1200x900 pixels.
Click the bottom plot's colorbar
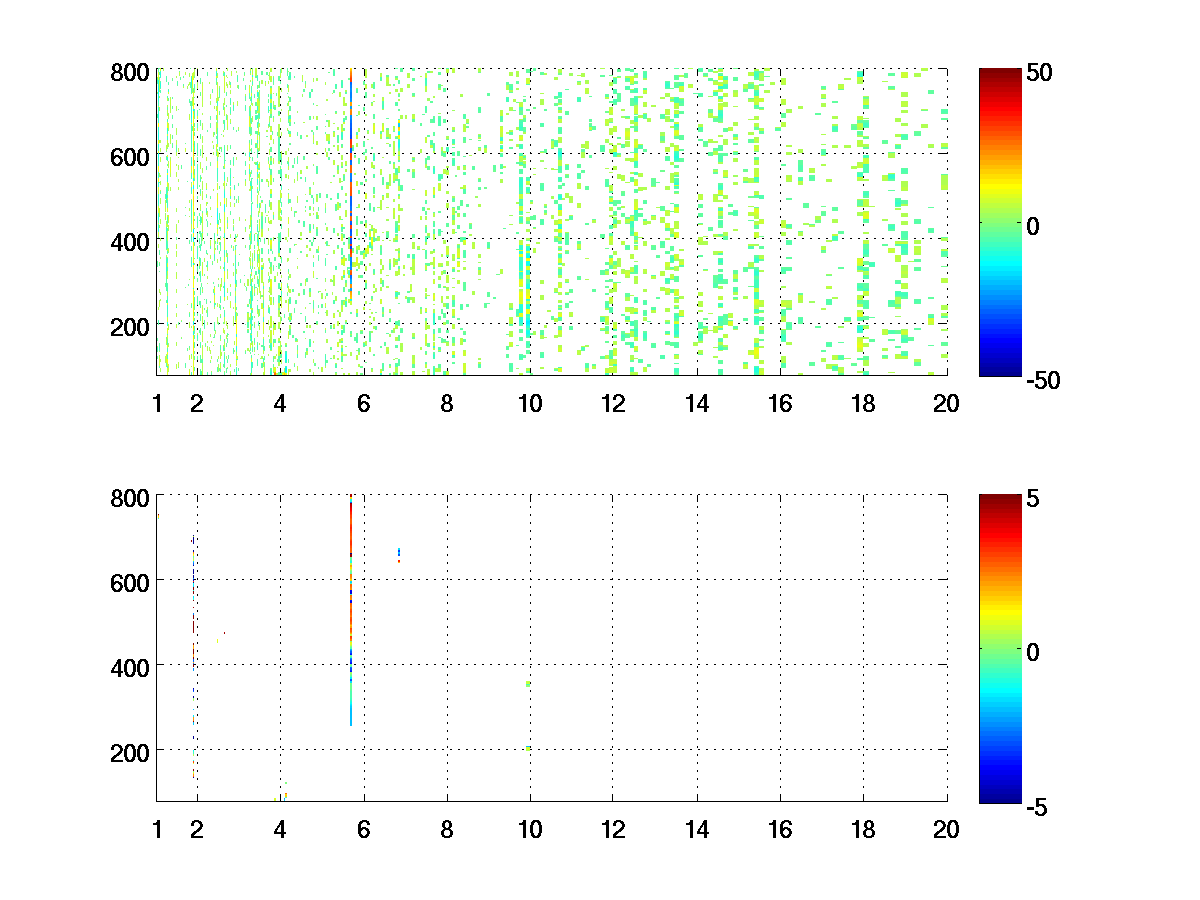point(1000,648)
